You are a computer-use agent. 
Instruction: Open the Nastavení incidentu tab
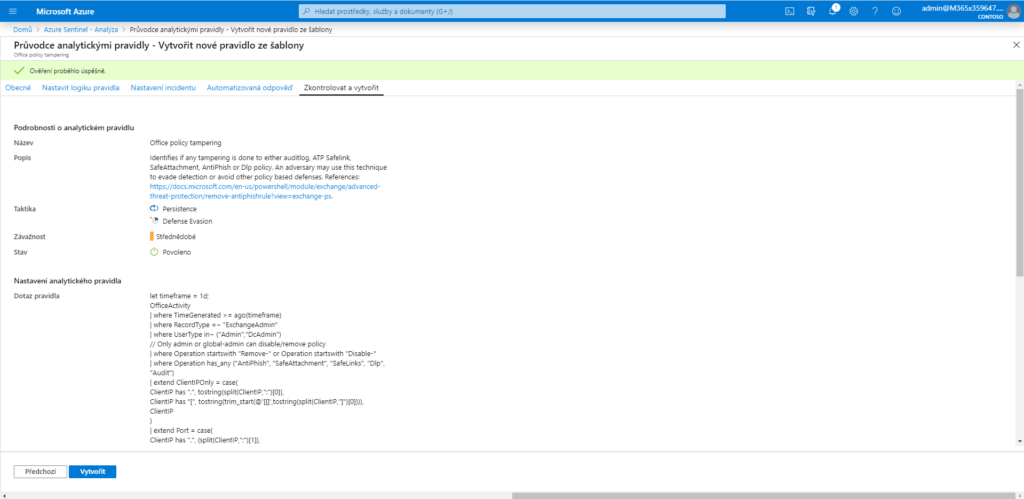coord(164,88)
